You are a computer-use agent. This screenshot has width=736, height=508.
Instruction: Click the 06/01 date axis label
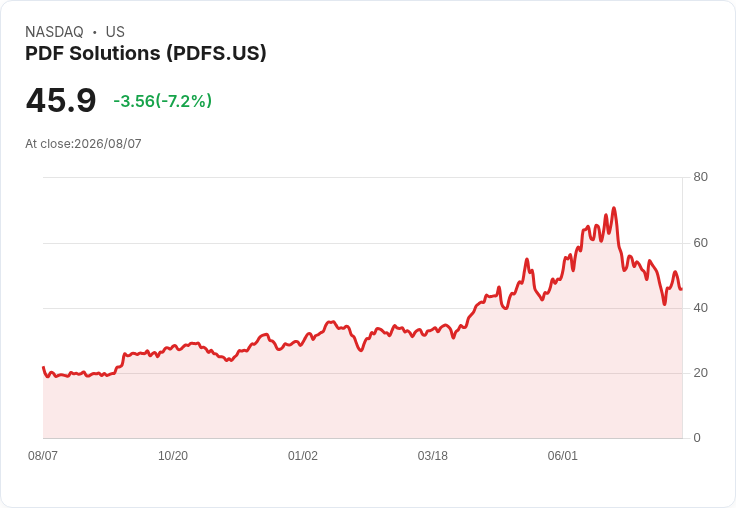562,455
